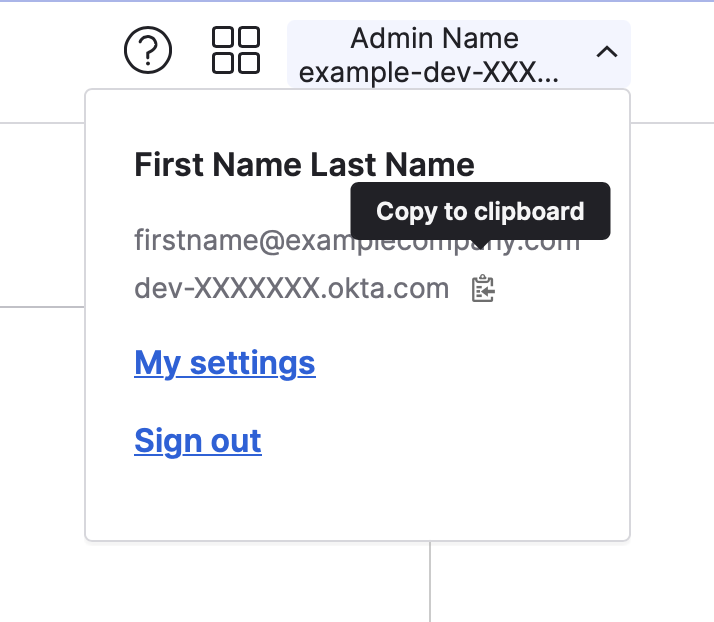
Task: Get help via the circled question mark
Action: tap(148, 50)
